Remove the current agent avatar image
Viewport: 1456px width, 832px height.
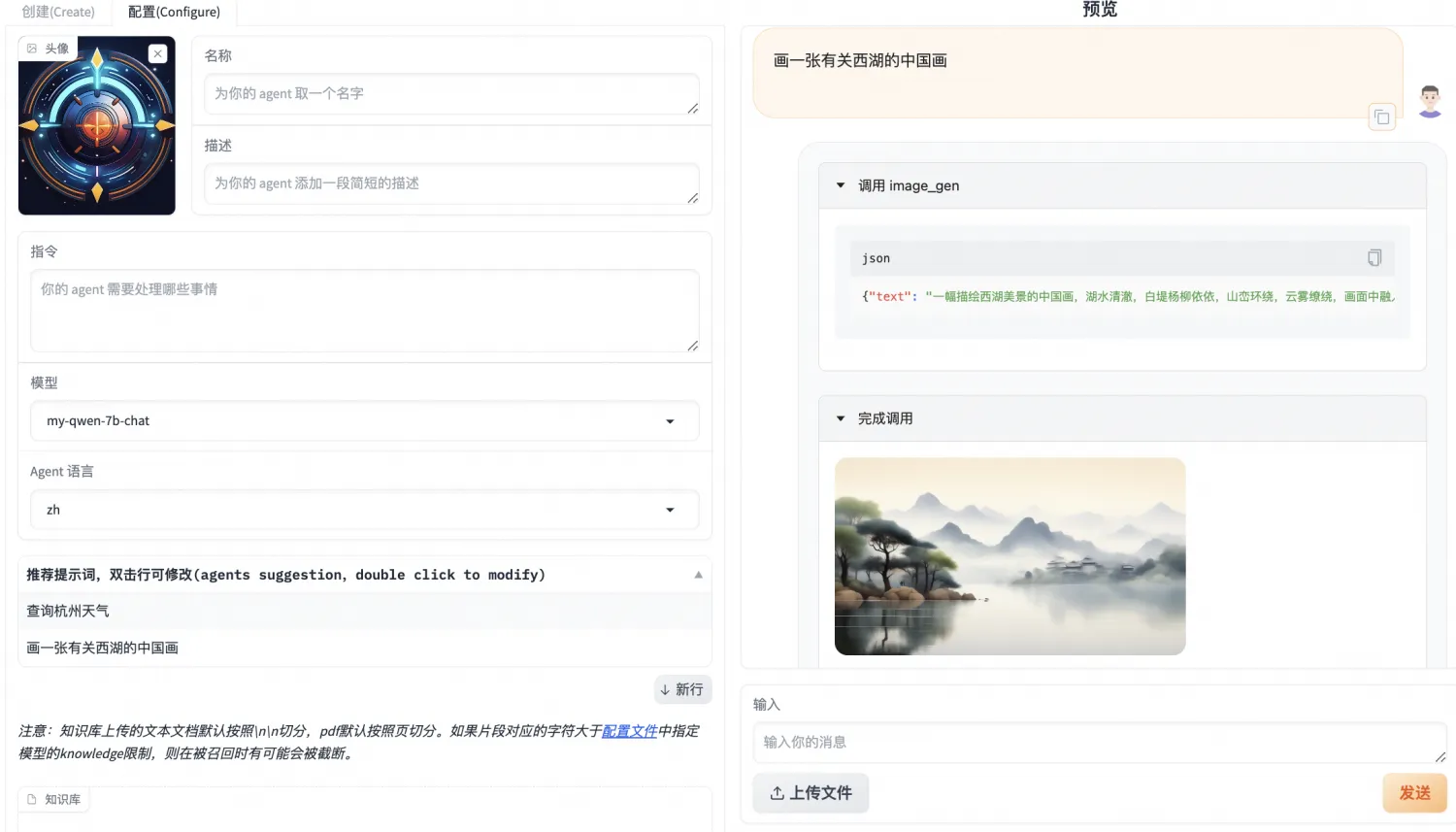pos(157,53)
